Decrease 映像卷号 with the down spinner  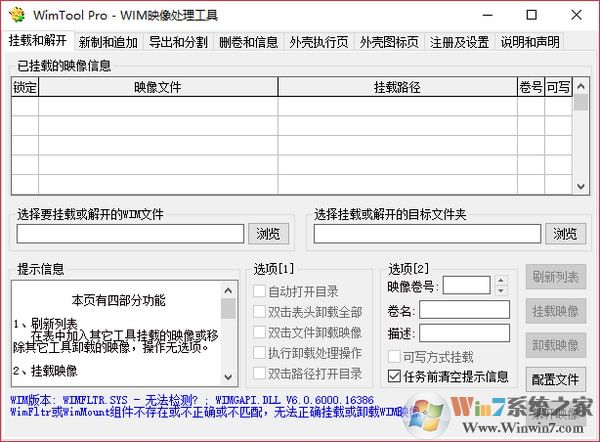[x=501, y=291]
